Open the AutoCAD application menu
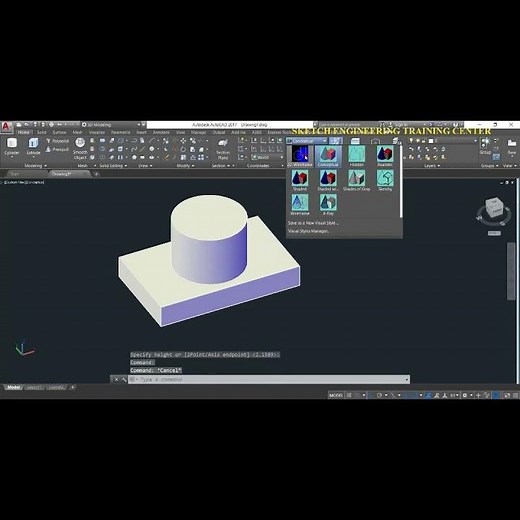520x520 pixels. [x=6, y=127]
